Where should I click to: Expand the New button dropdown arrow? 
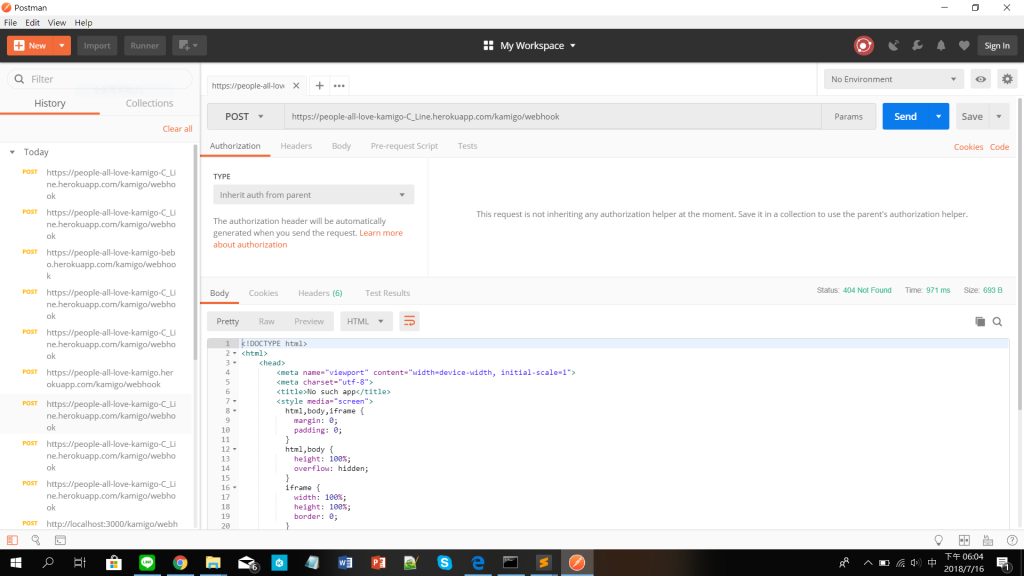(x=61, y=46)
